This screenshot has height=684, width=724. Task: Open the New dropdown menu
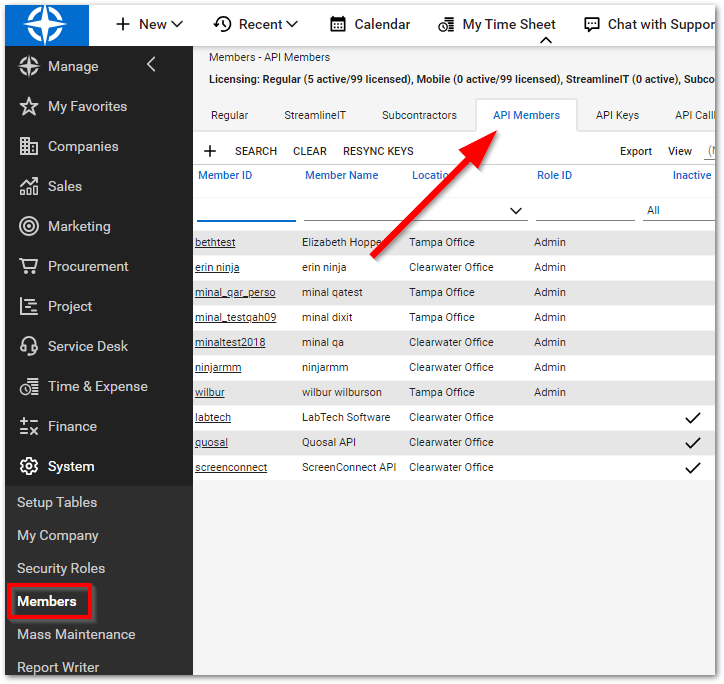pyautogui.click(x=150, y=24)
